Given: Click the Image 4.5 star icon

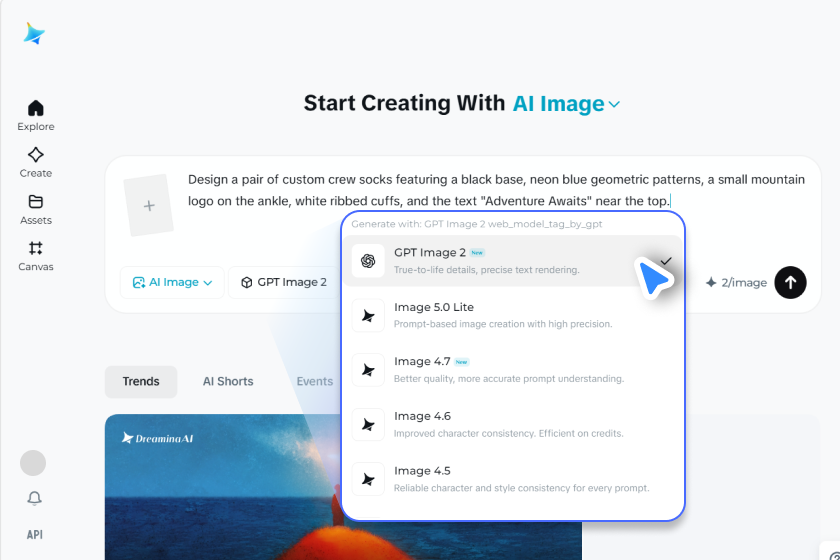Looking at the screenshot, I should pyautogui.click(x=368, y=480).
